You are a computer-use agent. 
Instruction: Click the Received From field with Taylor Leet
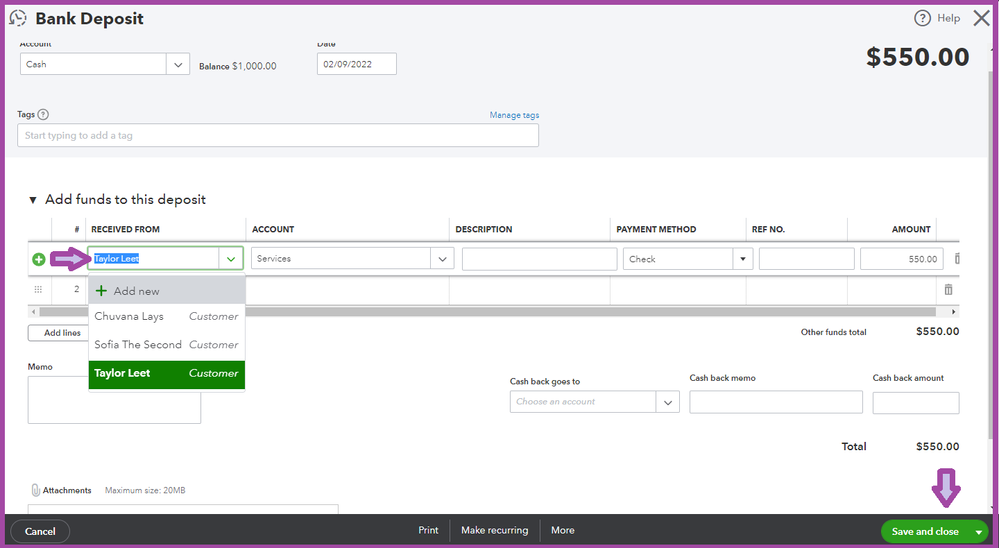[x=154, y=259]
